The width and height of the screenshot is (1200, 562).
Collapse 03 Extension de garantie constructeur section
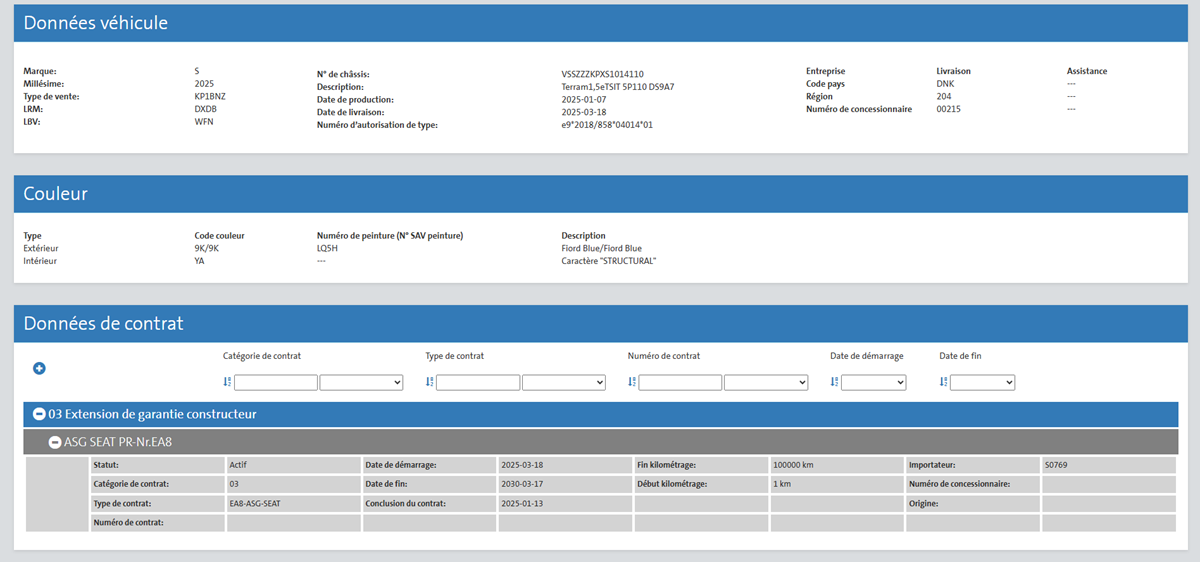pyautogui.click(x=39, y=414)
